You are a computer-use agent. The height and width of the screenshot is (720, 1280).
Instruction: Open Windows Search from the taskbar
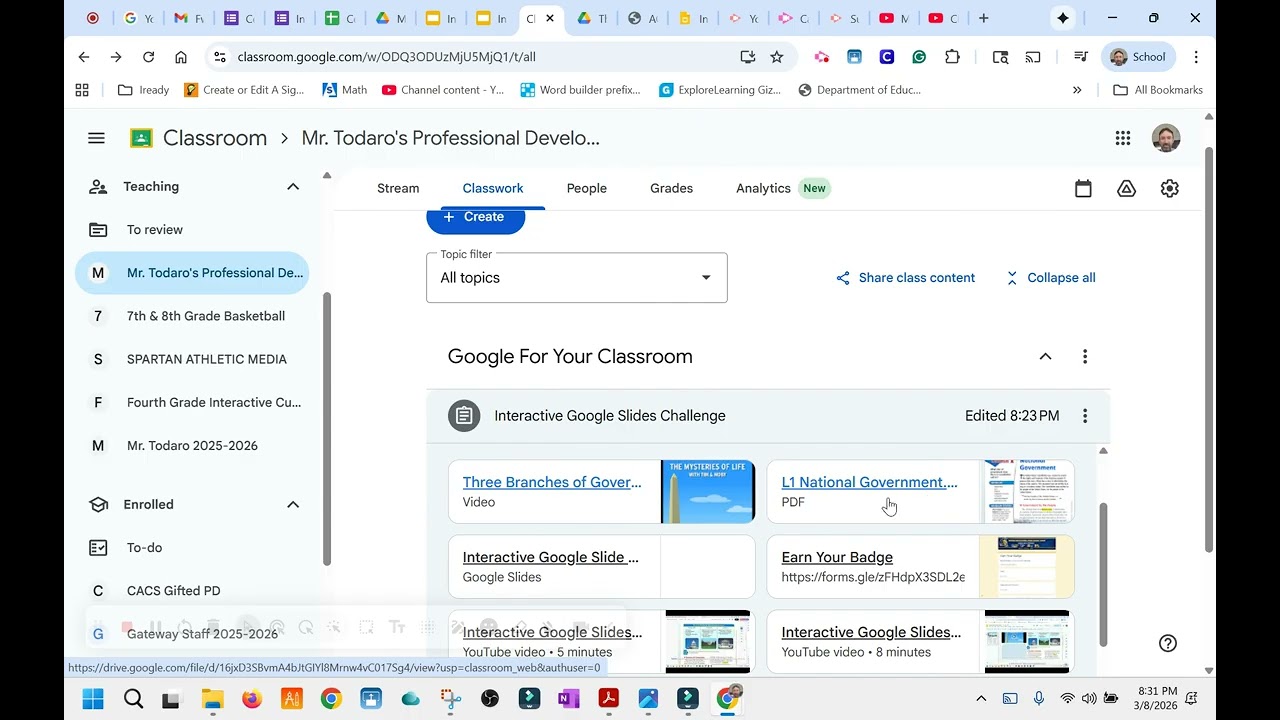coord(133,699)
